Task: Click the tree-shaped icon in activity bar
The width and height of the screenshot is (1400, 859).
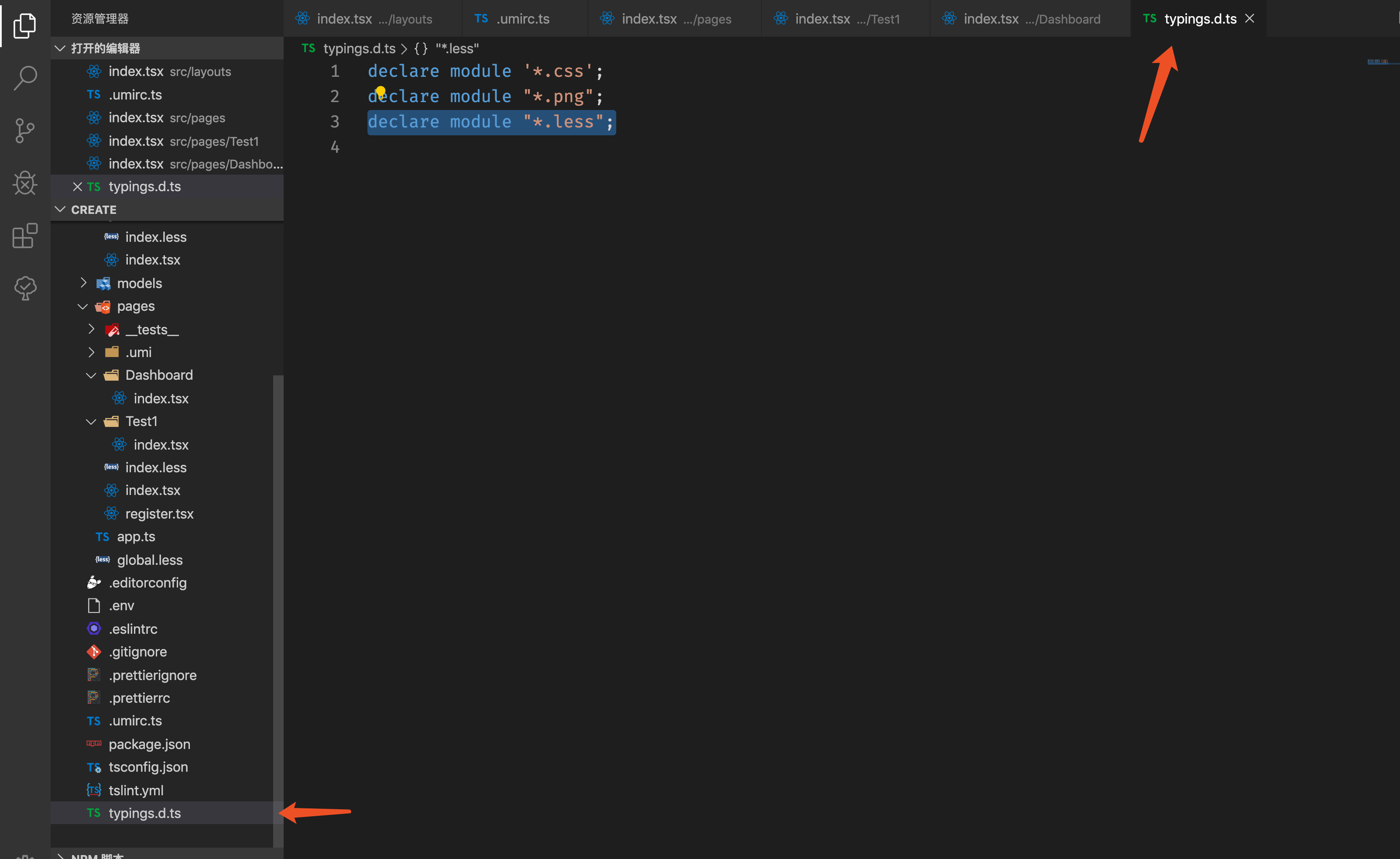Action: [x=25, y=288]
